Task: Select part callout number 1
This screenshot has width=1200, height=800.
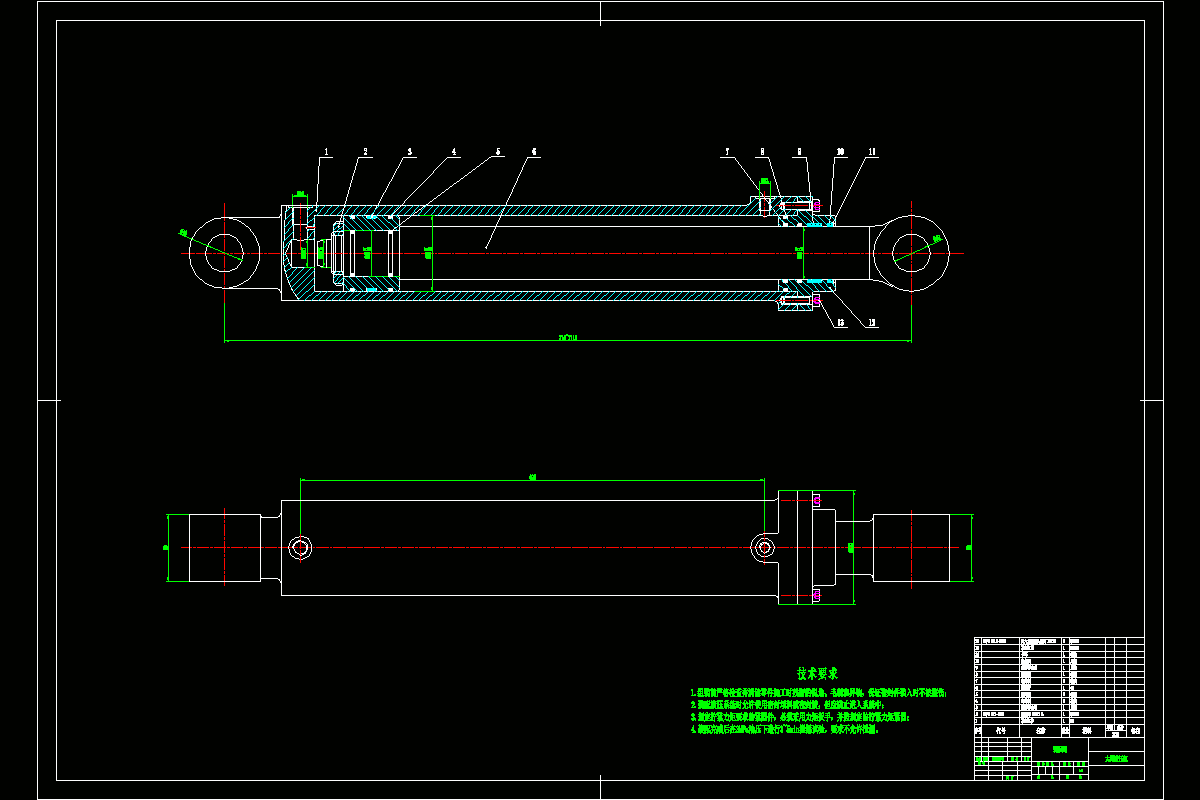Action: point(325,152)
